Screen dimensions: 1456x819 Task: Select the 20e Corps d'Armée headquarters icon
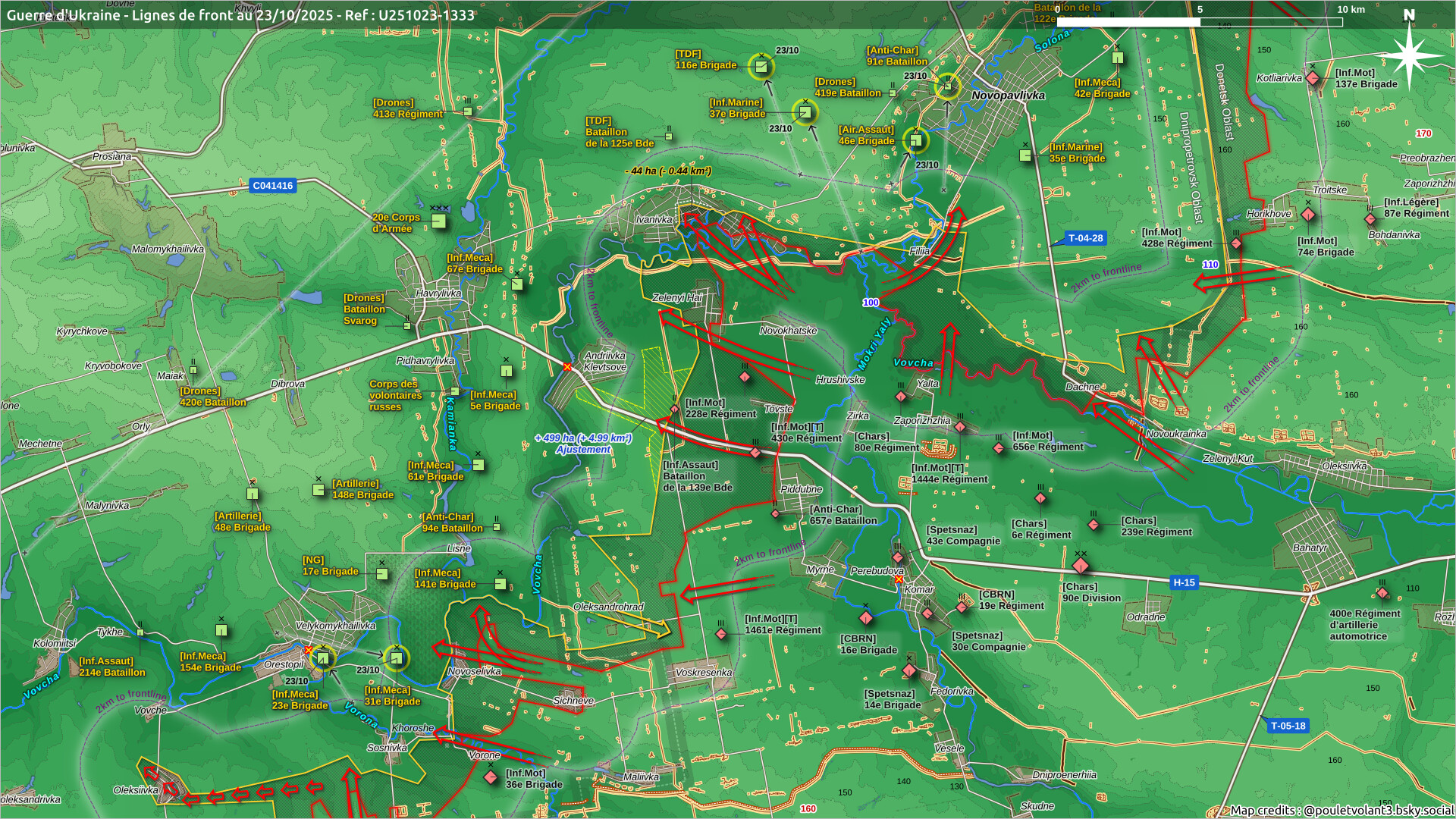click(438, 221)
